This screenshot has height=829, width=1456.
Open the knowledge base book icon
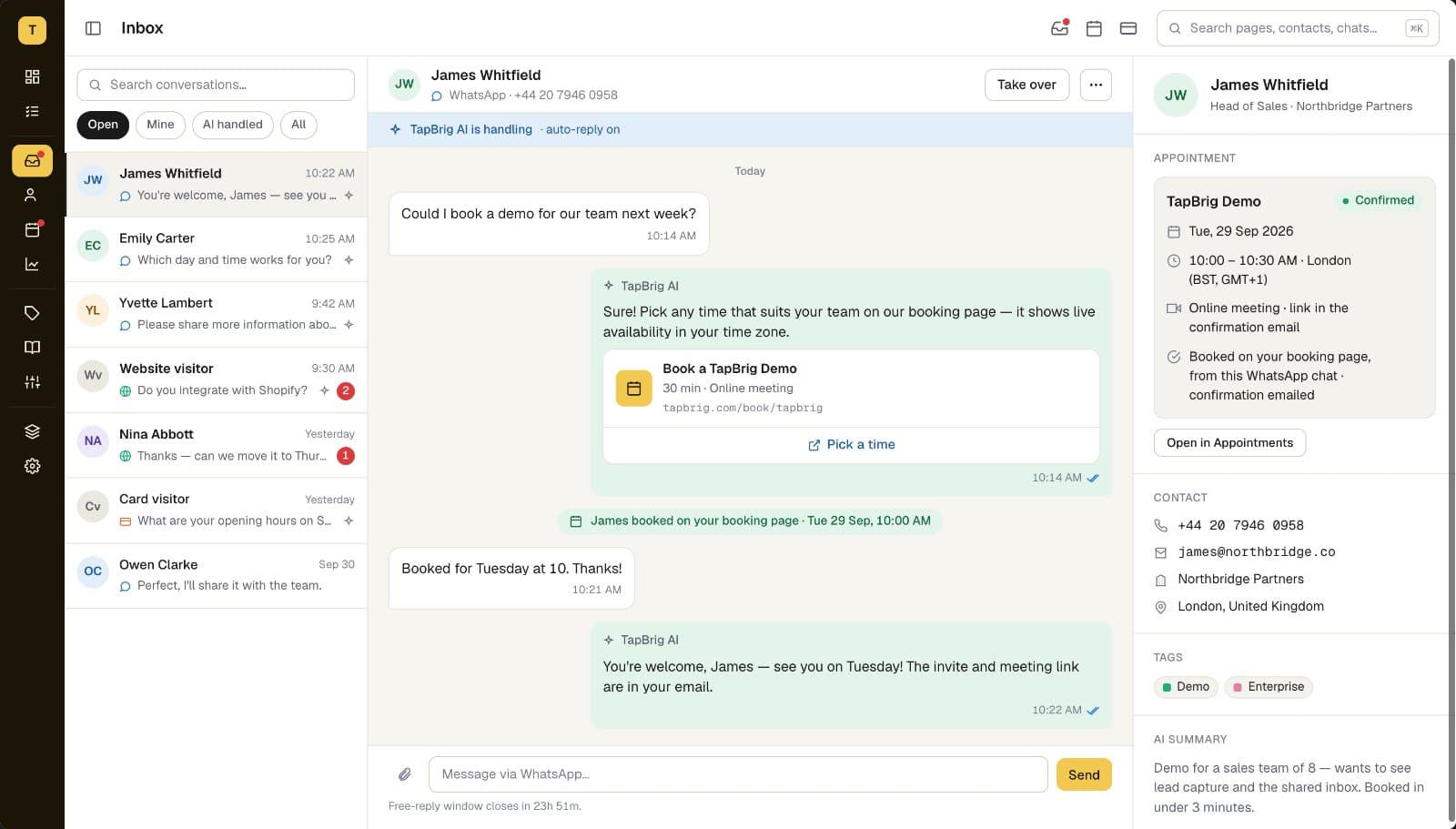pyautogui.click(x=32, y=348)
